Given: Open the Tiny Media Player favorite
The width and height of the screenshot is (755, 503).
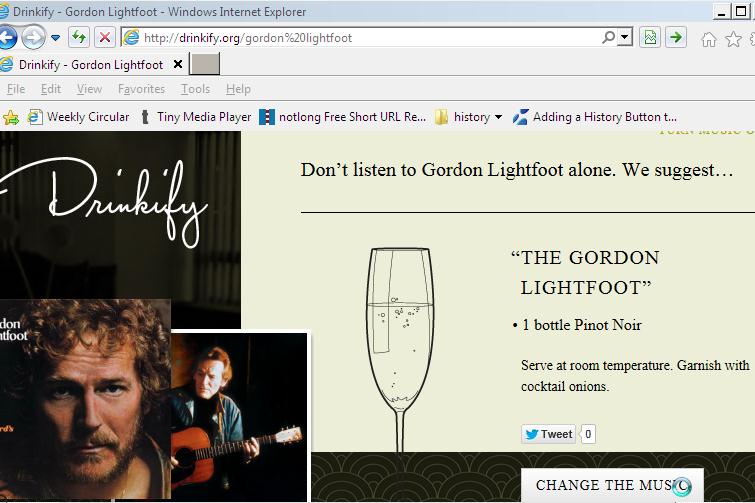Looking at the screenshot, I should tap(195, 117).
